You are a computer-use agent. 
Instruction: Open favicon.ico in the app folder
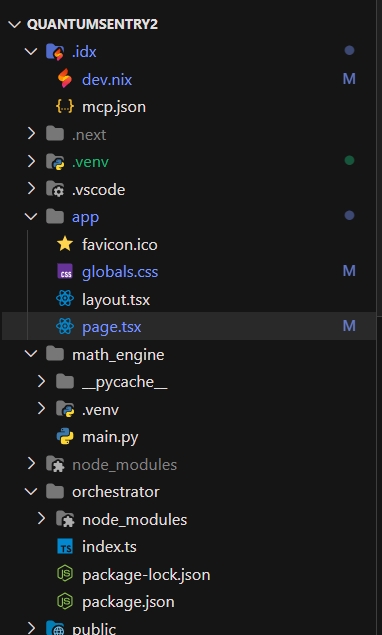point(120,245)
